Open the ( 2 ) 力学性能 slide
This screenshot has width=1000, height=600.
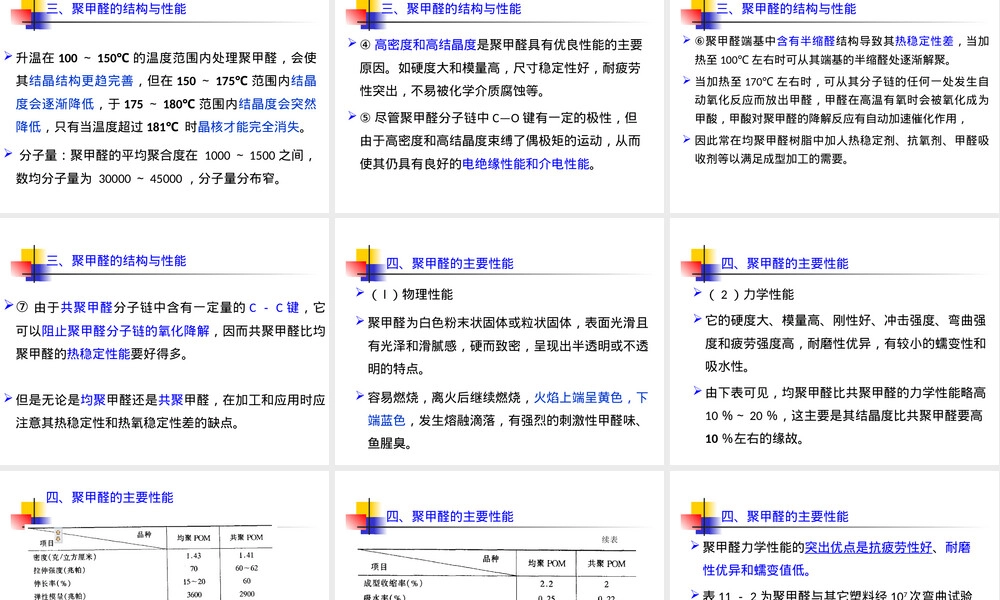(834, 342)
